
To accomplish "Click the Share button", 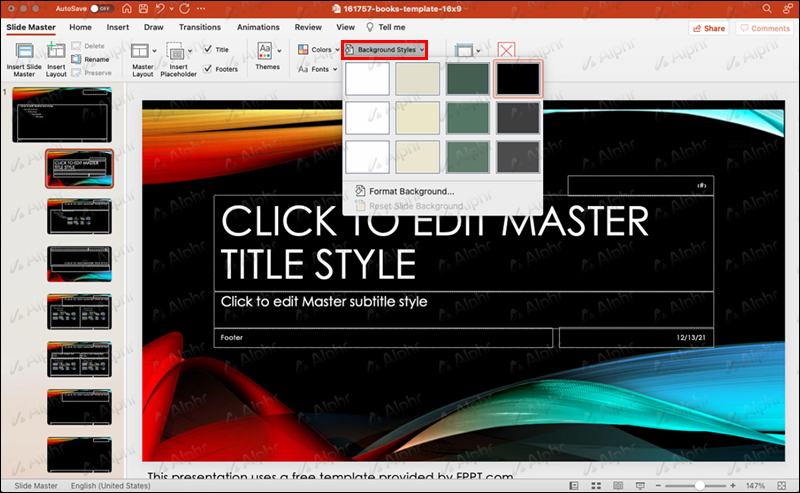I will pyautogui.click(x=708, y=29).
